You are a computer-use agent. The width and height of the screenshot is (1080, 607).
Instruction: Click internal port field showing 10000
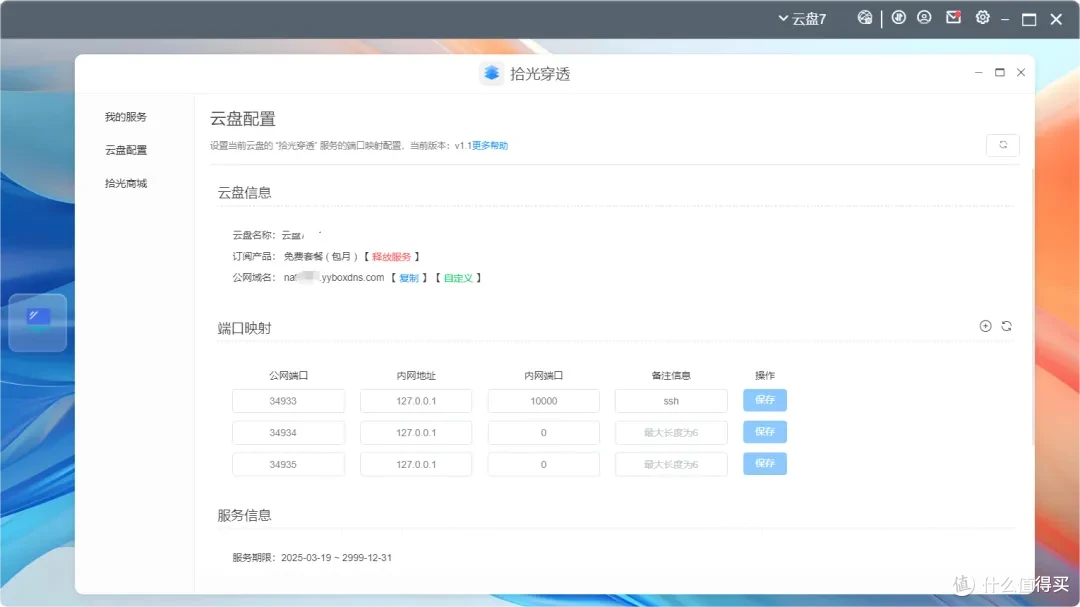pyautogui.click(x=543, y=401)
